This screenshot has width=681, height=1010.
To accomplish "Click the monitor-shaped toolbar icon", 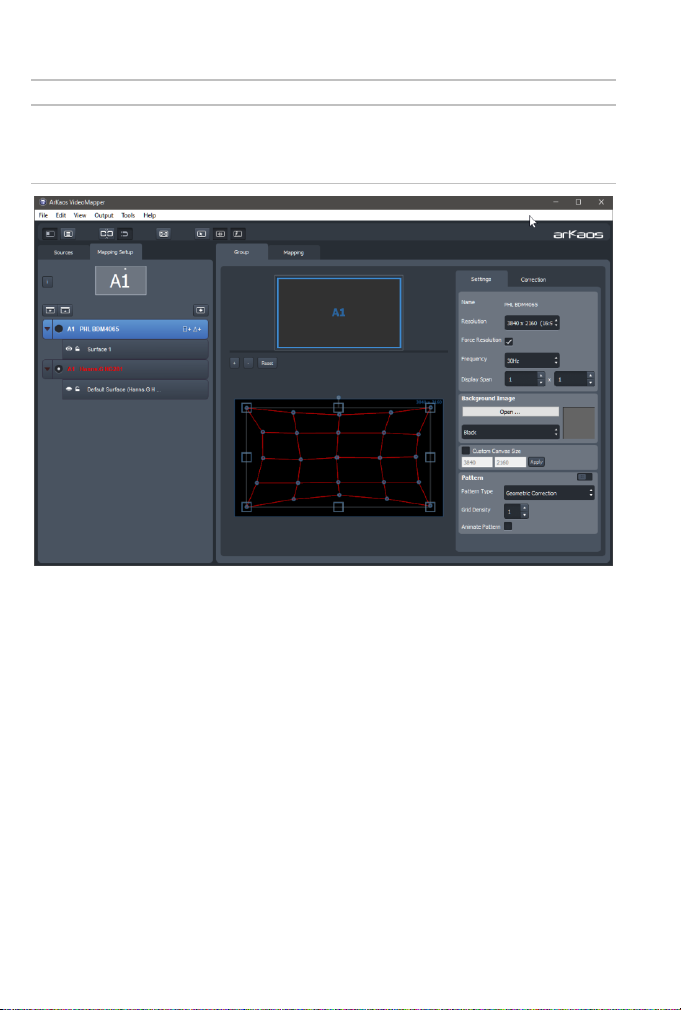I will 68,234.
